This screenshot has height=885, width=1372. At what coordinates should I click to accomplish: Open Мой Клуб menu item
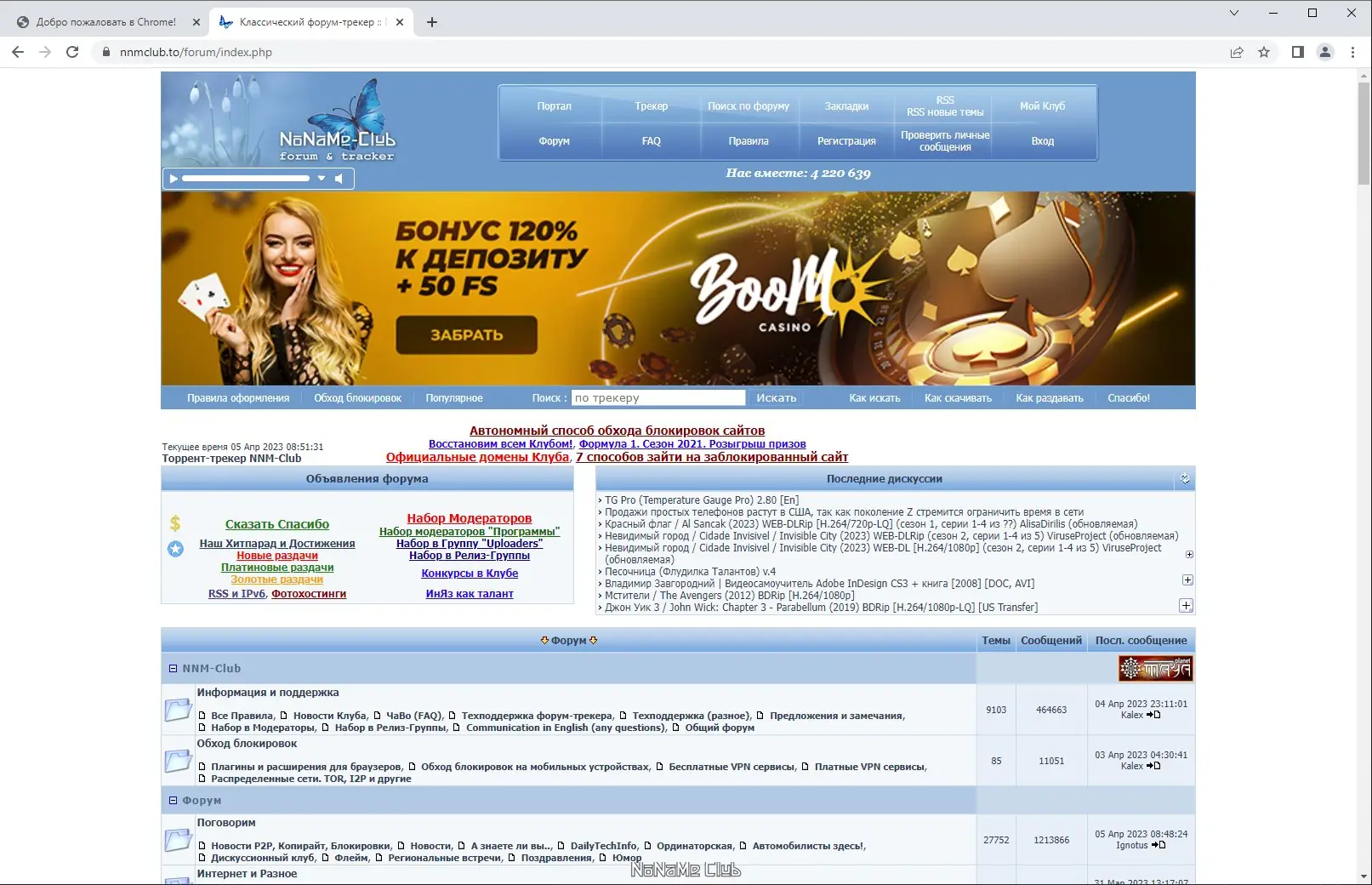(x=1042, y=106)
